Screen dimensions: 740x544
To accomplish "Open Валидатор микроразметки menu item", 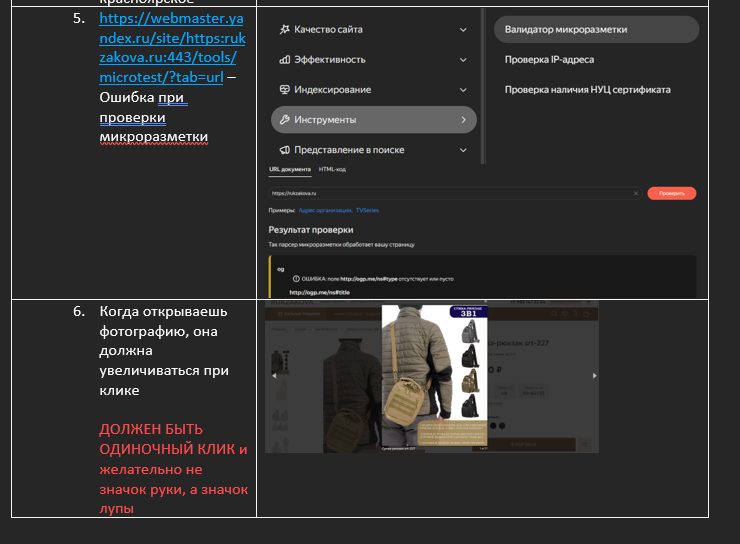I will [596, 29].
